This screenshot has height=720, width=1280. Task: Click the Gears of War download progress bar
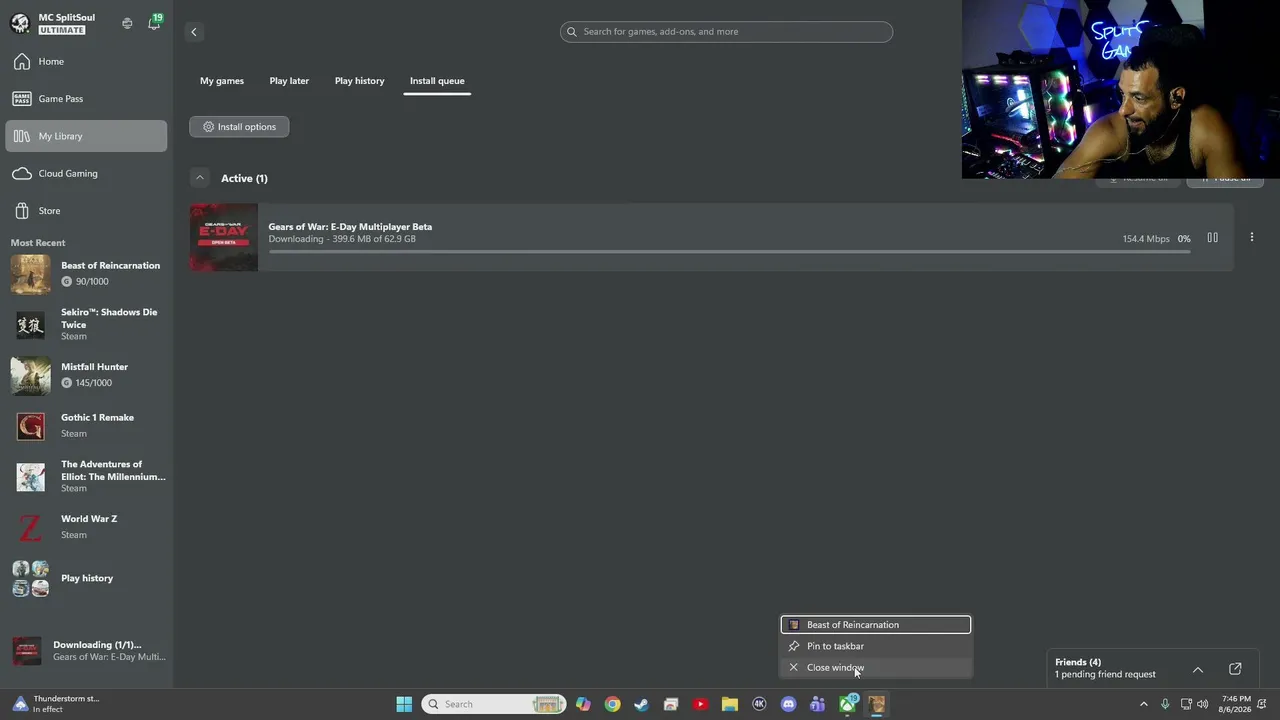(x=729, y=252)
